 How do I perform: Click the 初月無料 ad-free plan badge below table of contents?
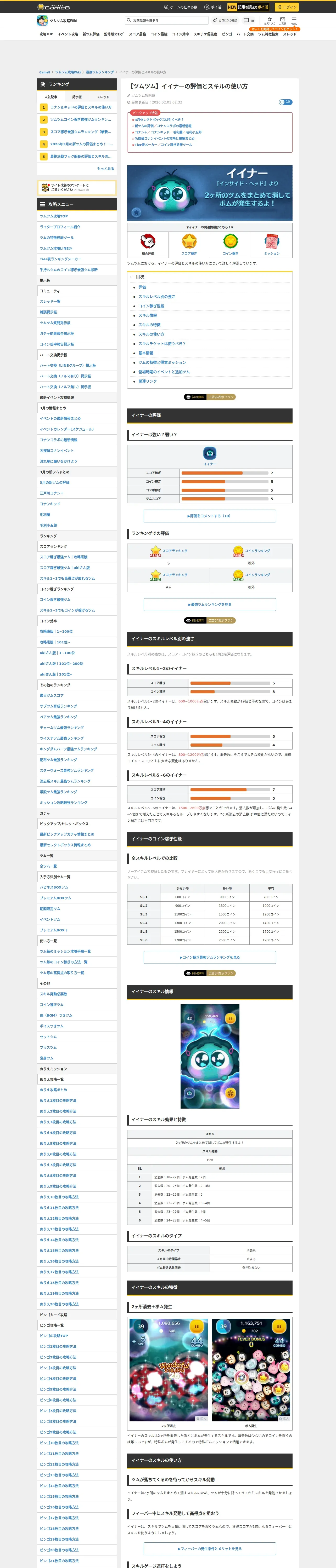click(210, 397)
